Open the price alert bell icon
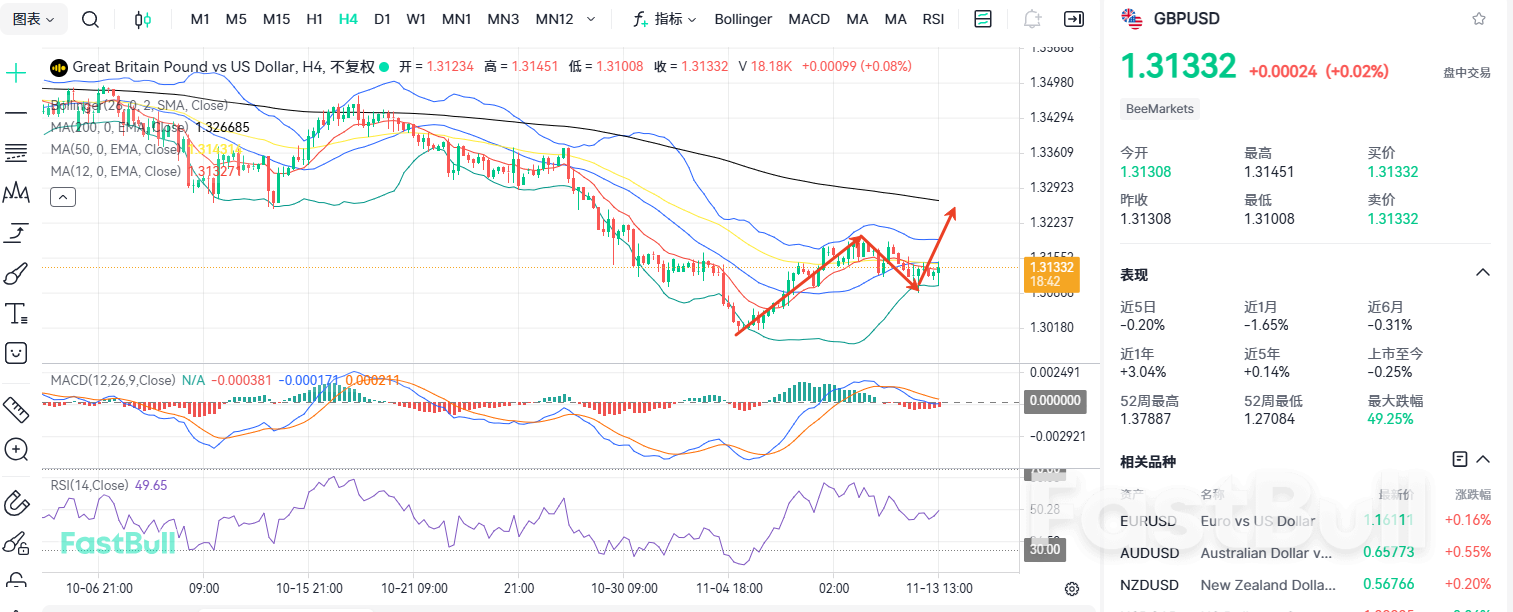The image size is (1513, 612). click(1032, 19)
